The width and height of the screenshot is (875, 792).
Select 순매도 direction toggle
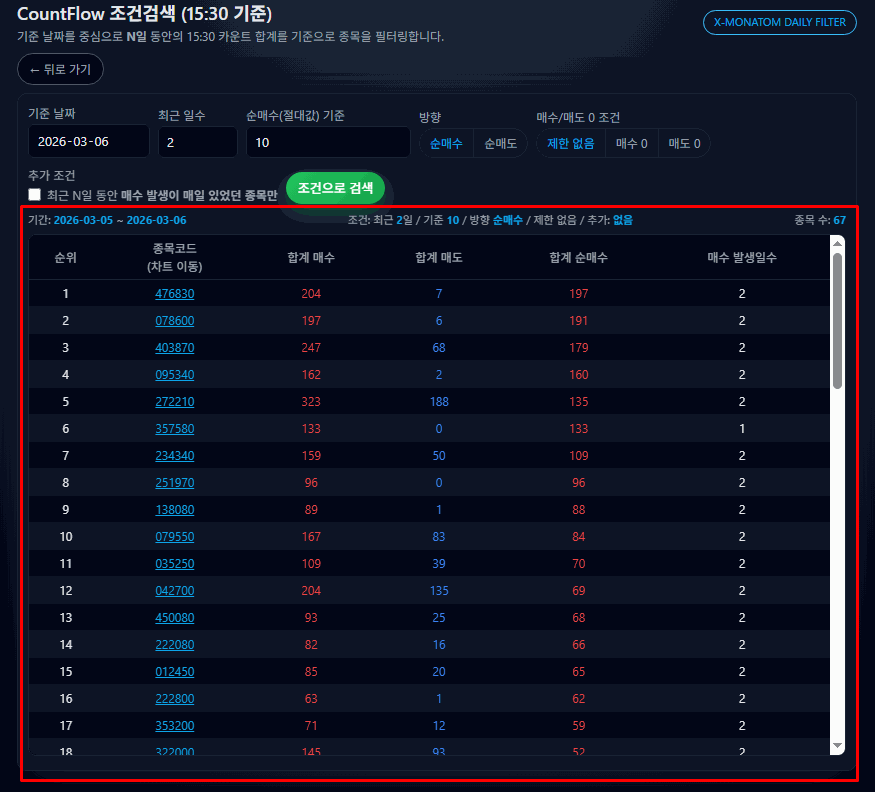[x=500, y=143]
